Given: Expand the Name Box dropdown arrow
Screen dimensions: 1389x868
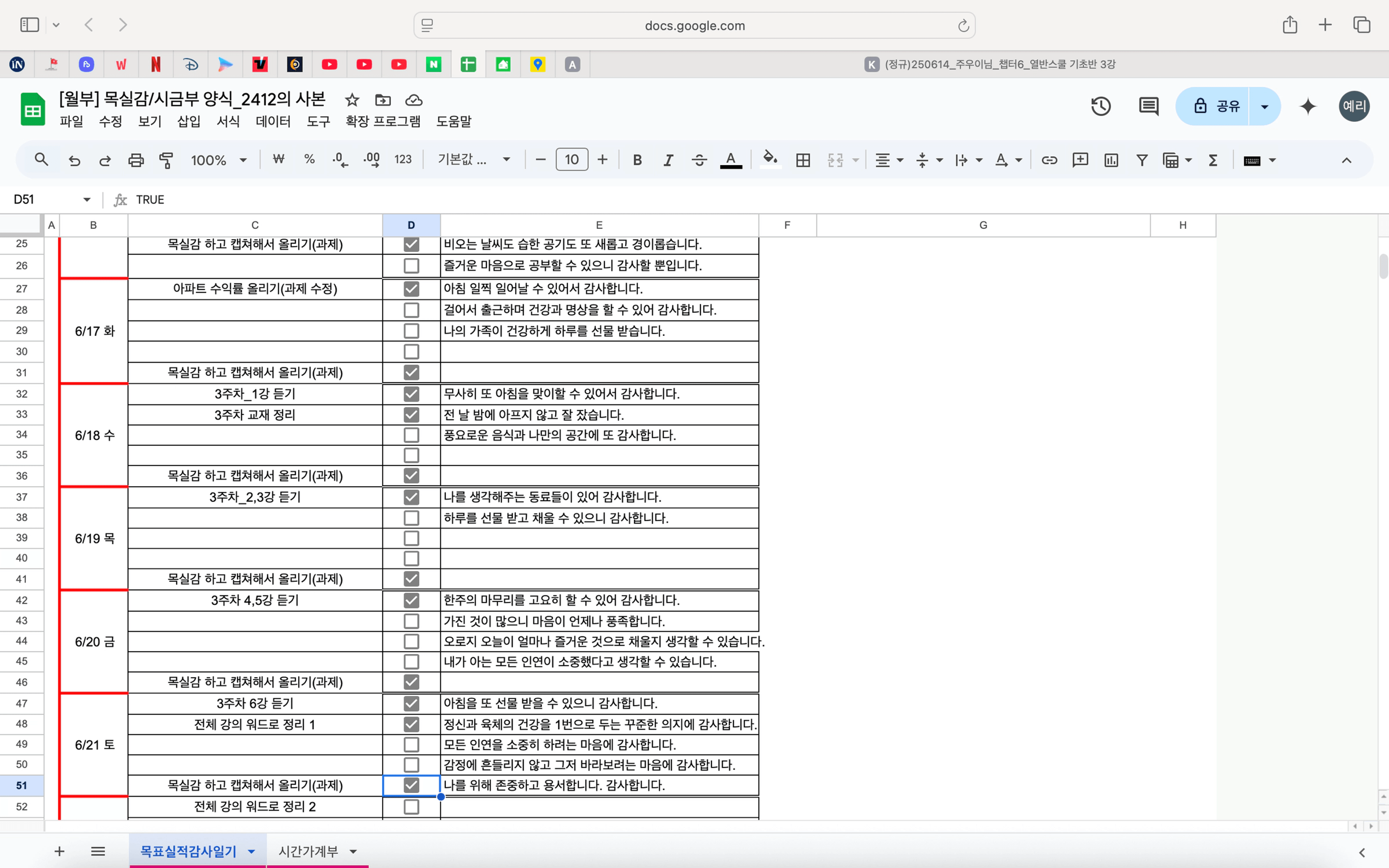Looking at the screenshot, I should point(87,200).
